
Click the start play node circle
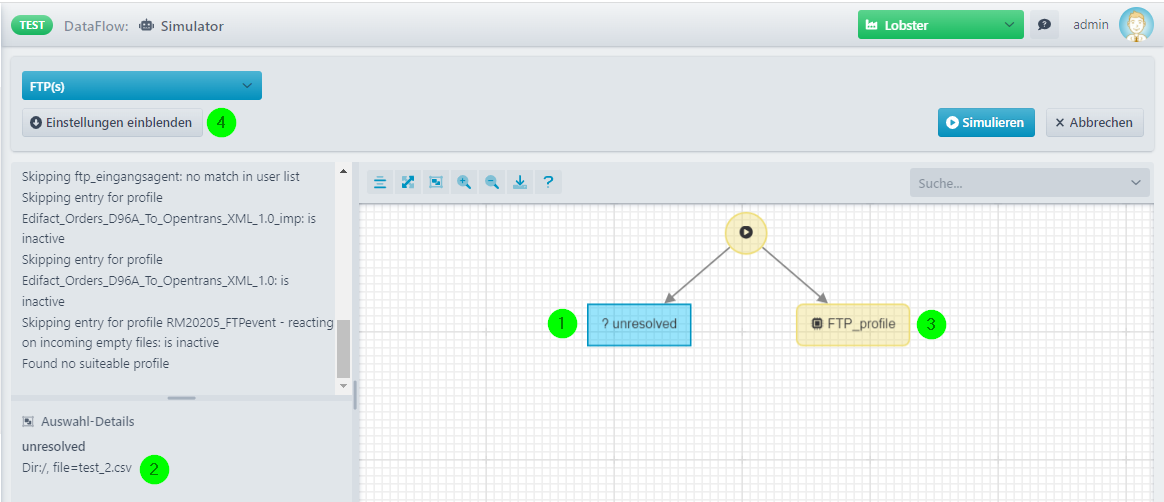746,232
